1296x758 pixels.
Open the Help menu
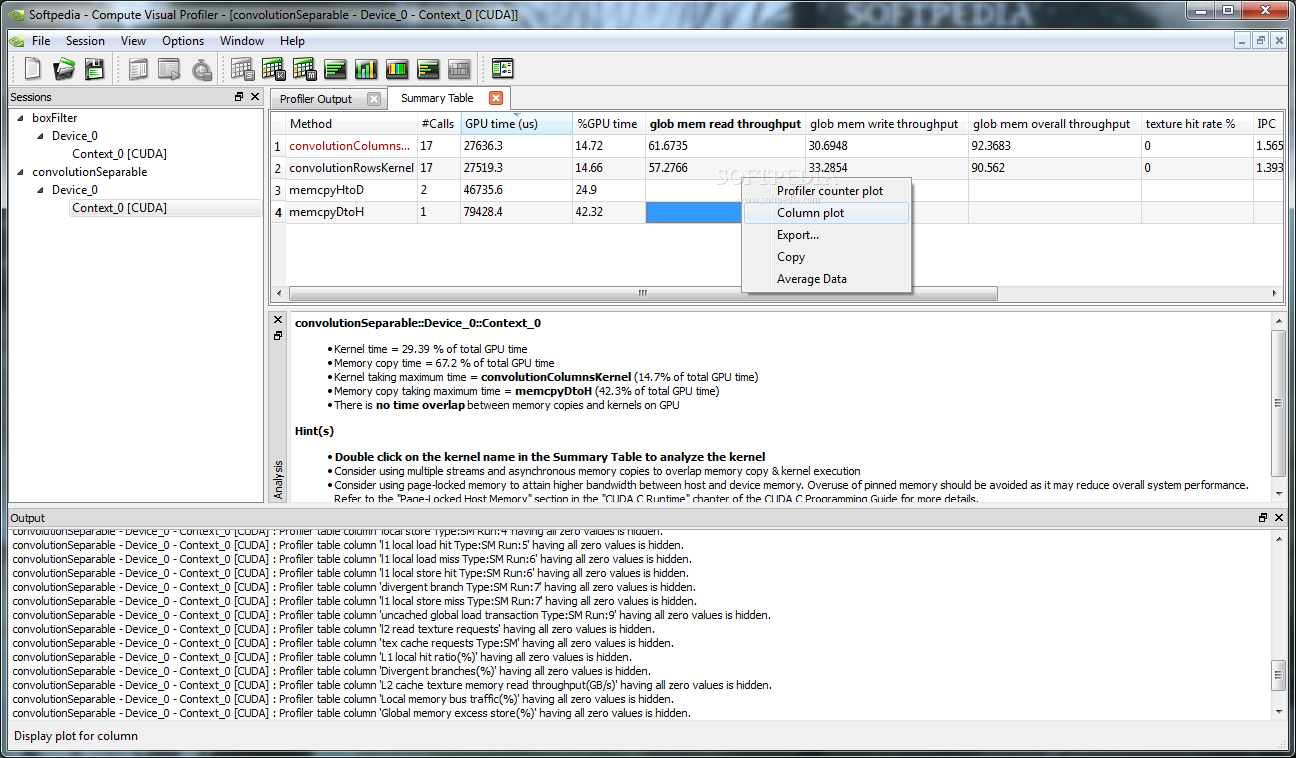(x=292, y=41)
